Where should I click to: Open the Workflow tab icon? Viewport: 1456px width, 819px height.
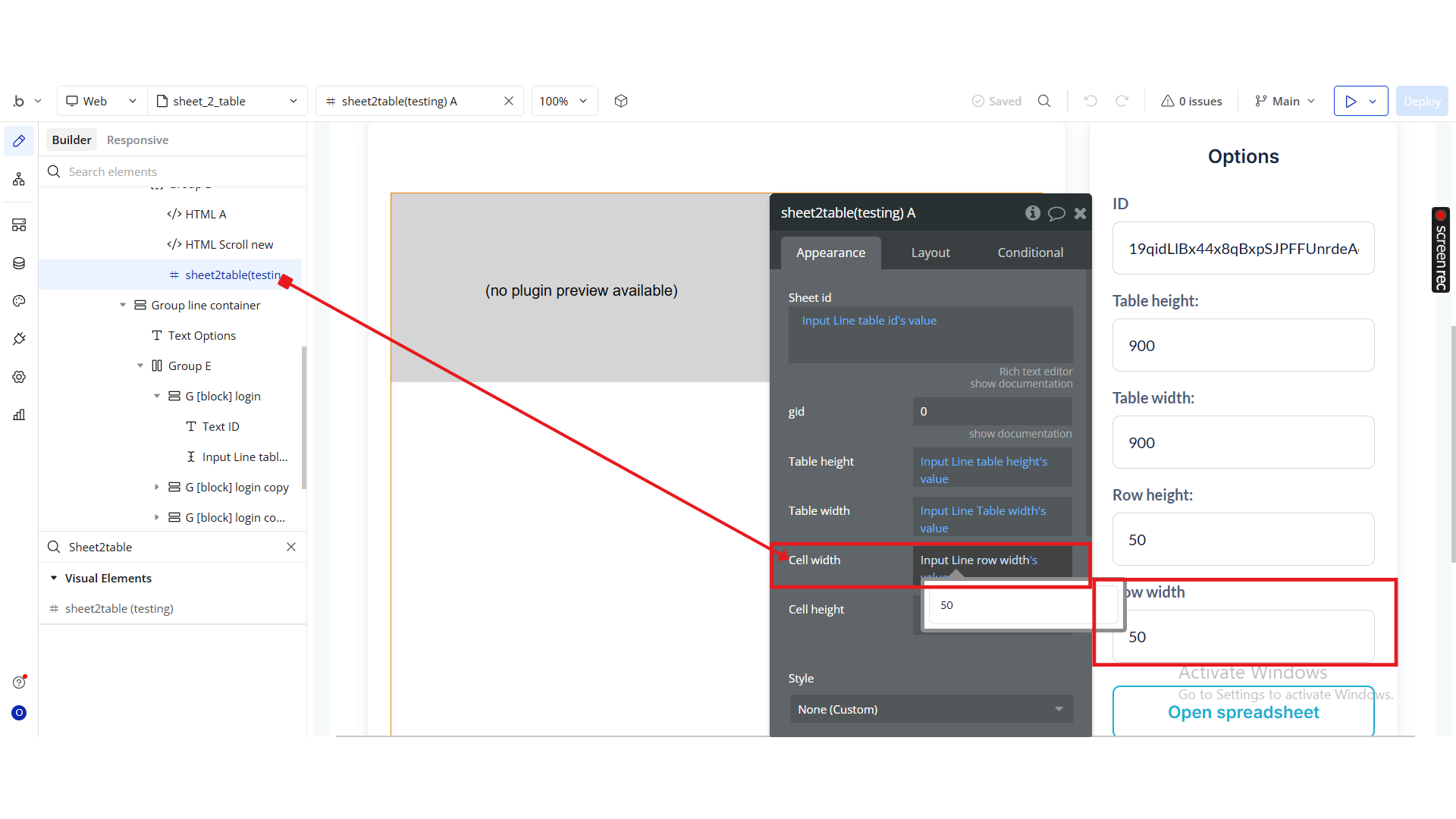19,179
